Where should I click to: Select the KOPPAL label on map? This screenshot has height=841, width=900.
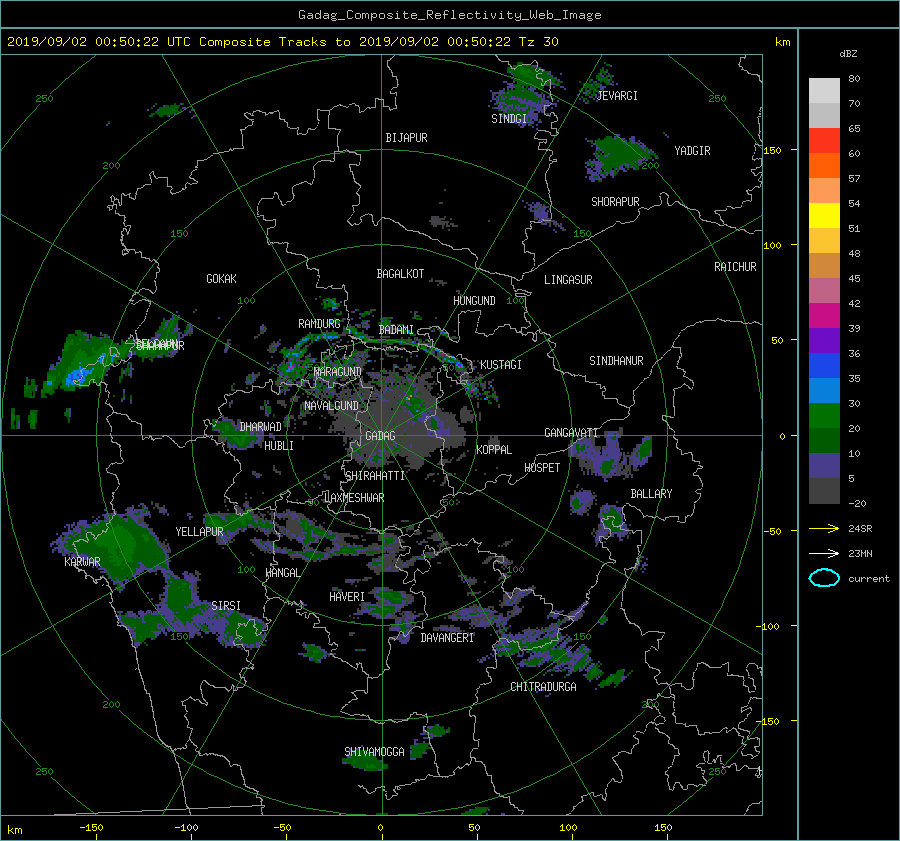click(x=494, y=450)
